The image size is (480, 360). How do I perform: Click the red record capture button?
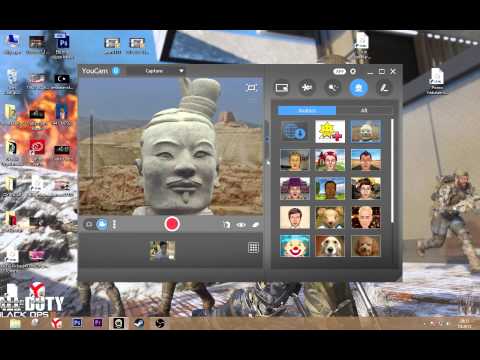(172, 224)
